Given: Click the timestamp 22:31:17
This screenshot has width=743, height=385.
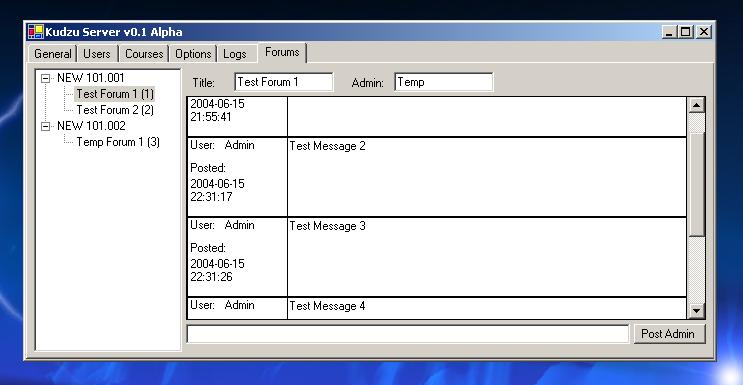Looking at the screenshot, I should pyautogui.click(x=211, y=197).
